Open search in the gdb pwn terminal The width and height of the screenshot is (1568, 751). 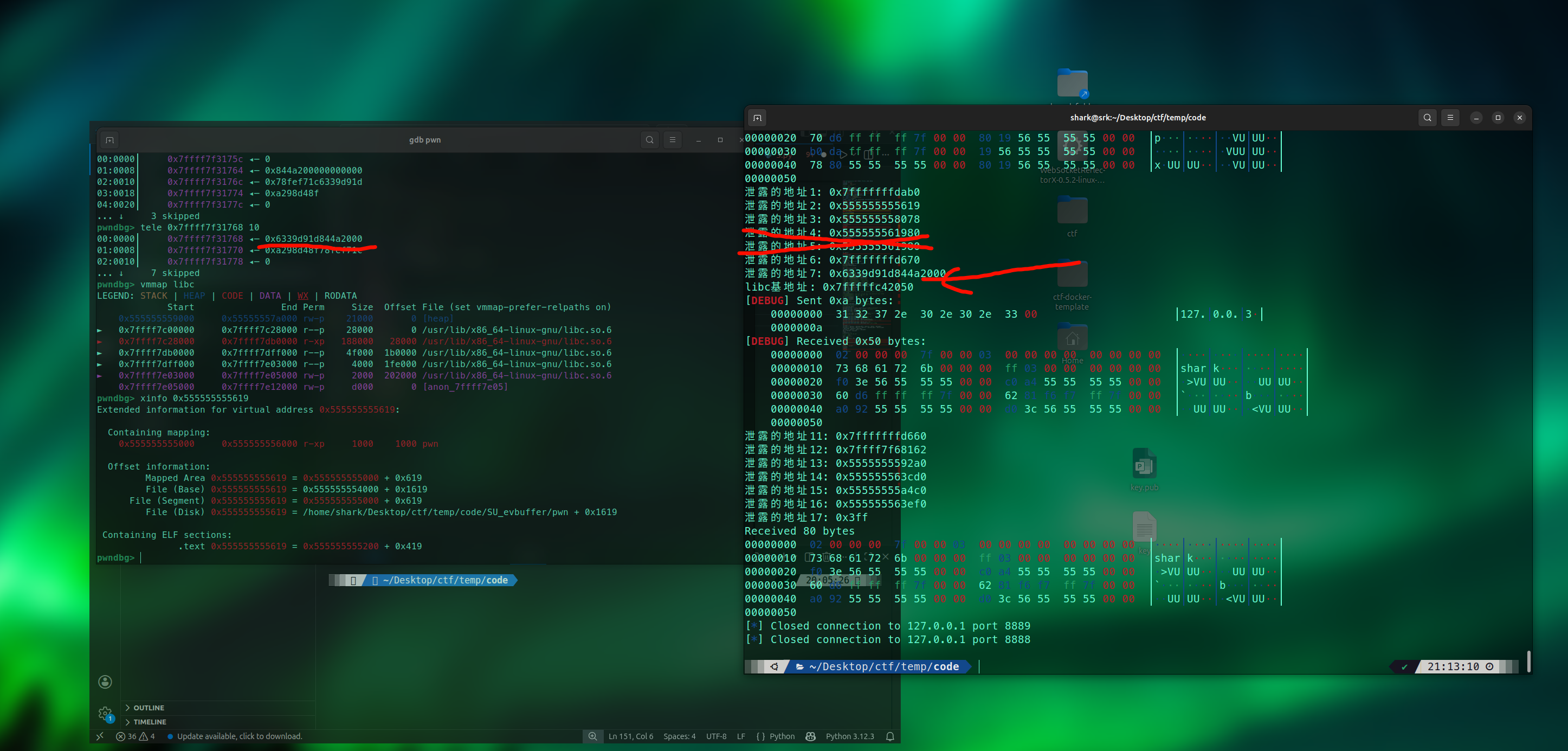point(649,140)
